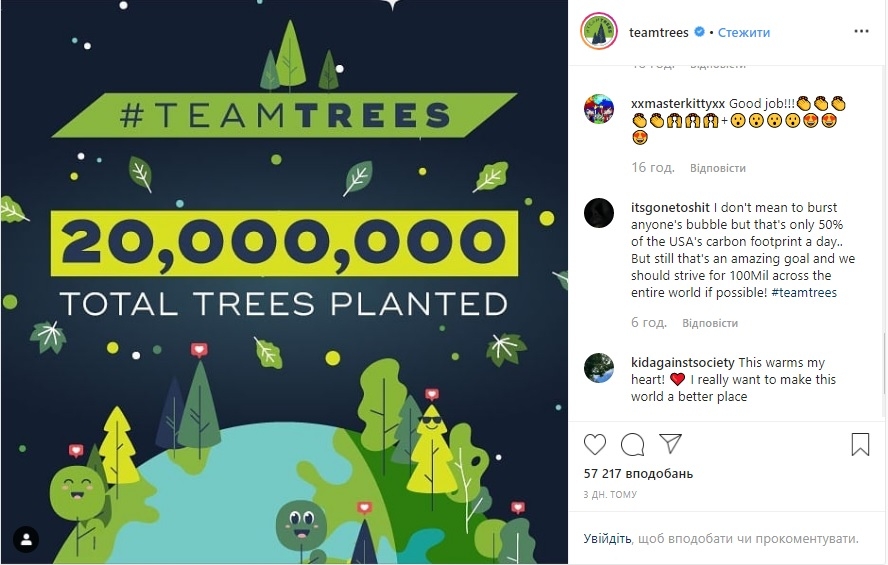This screenshot has height=565, width=888.
Task: Open itsgonetoshit commenter avatar
Action: [599, 213]
